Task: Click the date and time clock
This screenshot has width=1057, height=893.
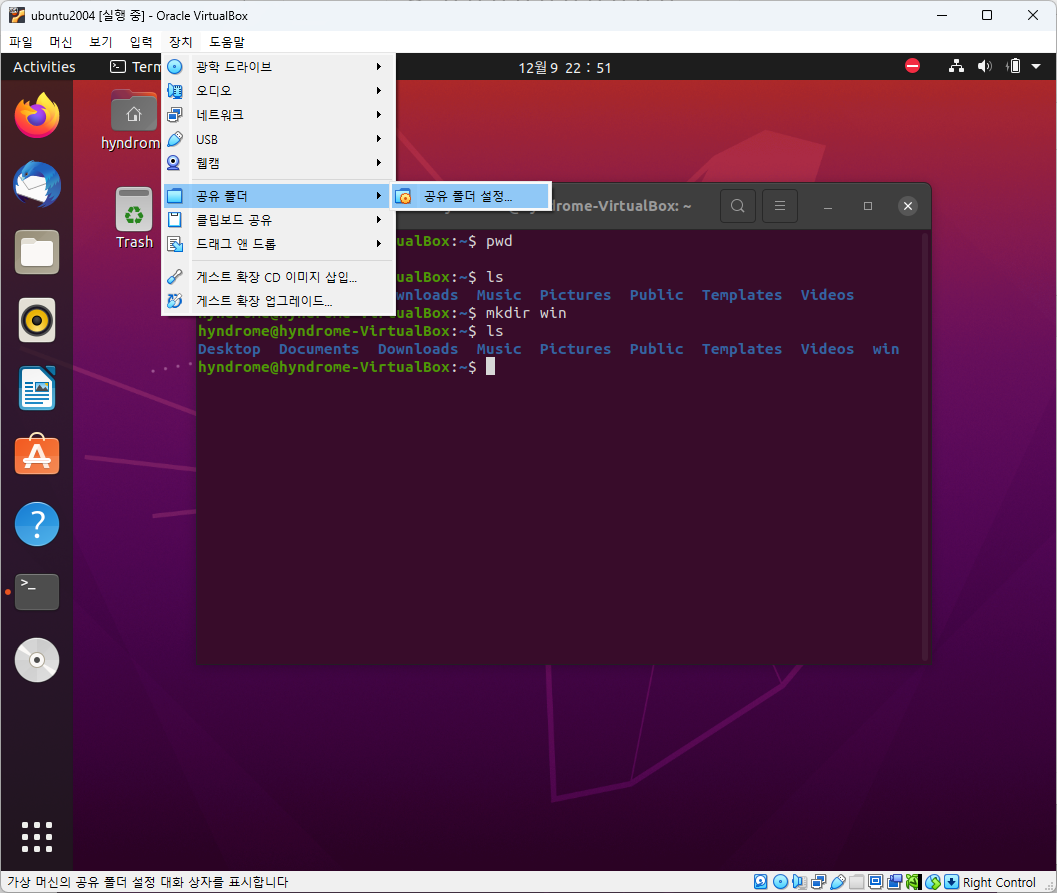Action: tap(564, 67)
